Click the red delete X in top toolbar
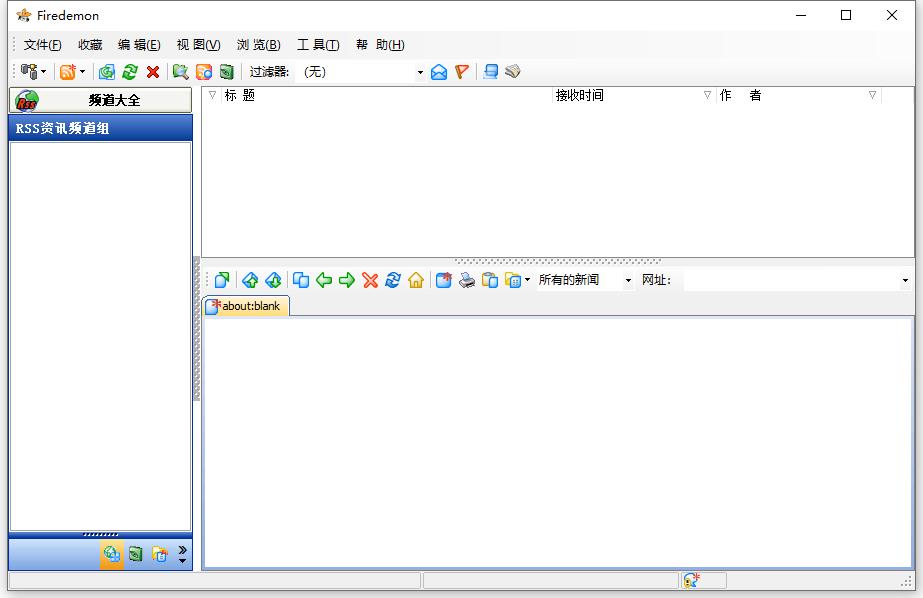The width and height of the screenshot is (923, 598). (x=153, y=72)
